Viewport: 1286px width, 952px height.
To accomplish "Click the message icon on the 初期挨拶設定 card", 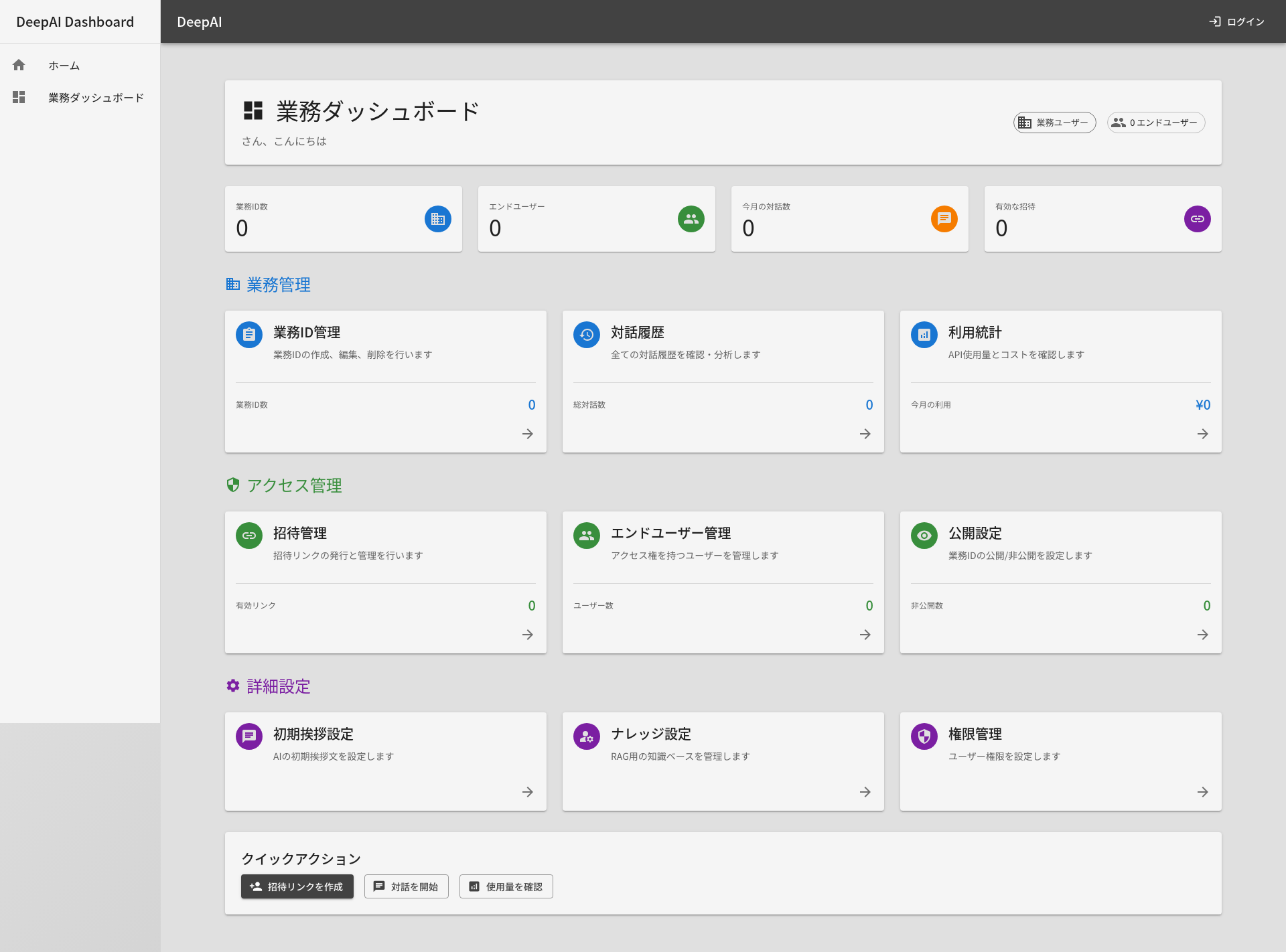I will pyautogui.click(x=249, y=736).
